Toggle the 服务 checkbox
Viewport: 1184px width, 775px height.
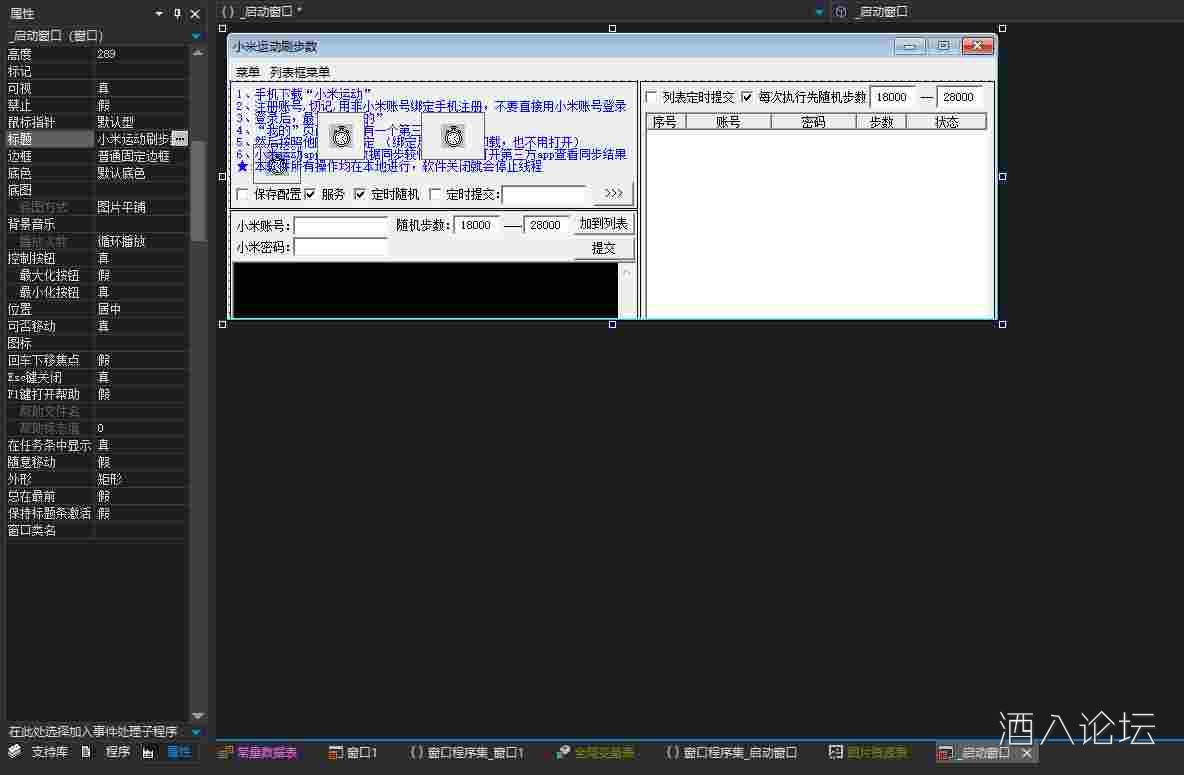coord(310,194)
